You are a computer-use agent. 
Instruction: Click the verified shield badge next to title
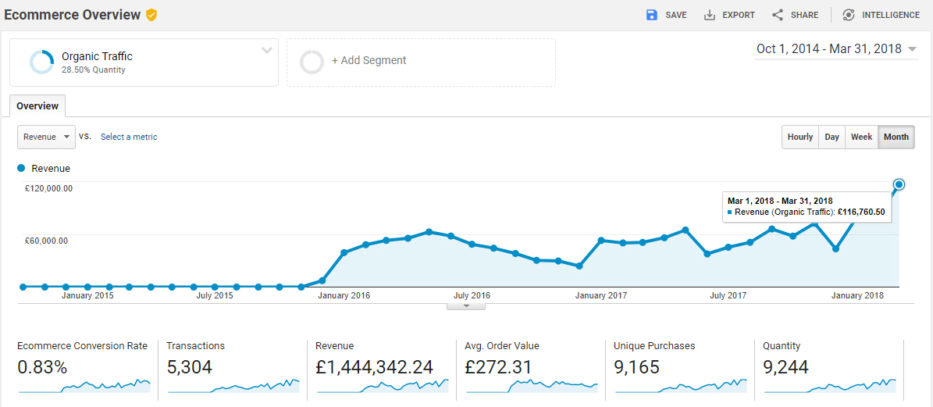[x=151, y=15]
